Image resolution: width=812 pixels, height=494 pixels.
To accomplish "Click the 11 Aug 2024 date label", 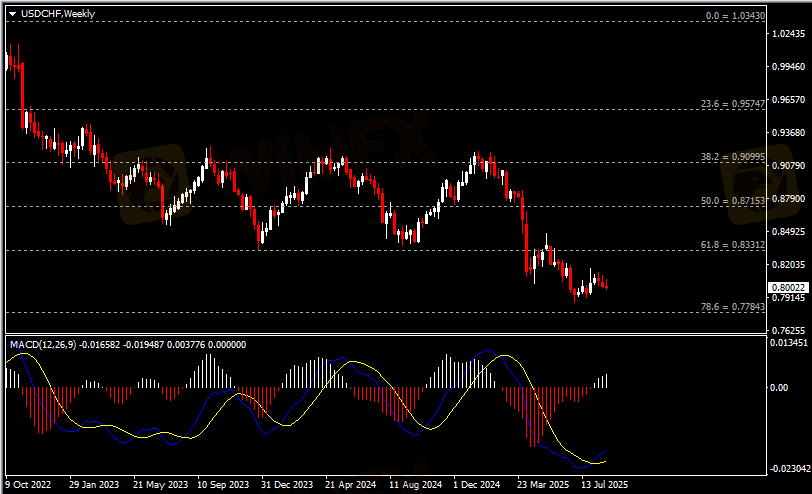I will click(x=415, y=485).
